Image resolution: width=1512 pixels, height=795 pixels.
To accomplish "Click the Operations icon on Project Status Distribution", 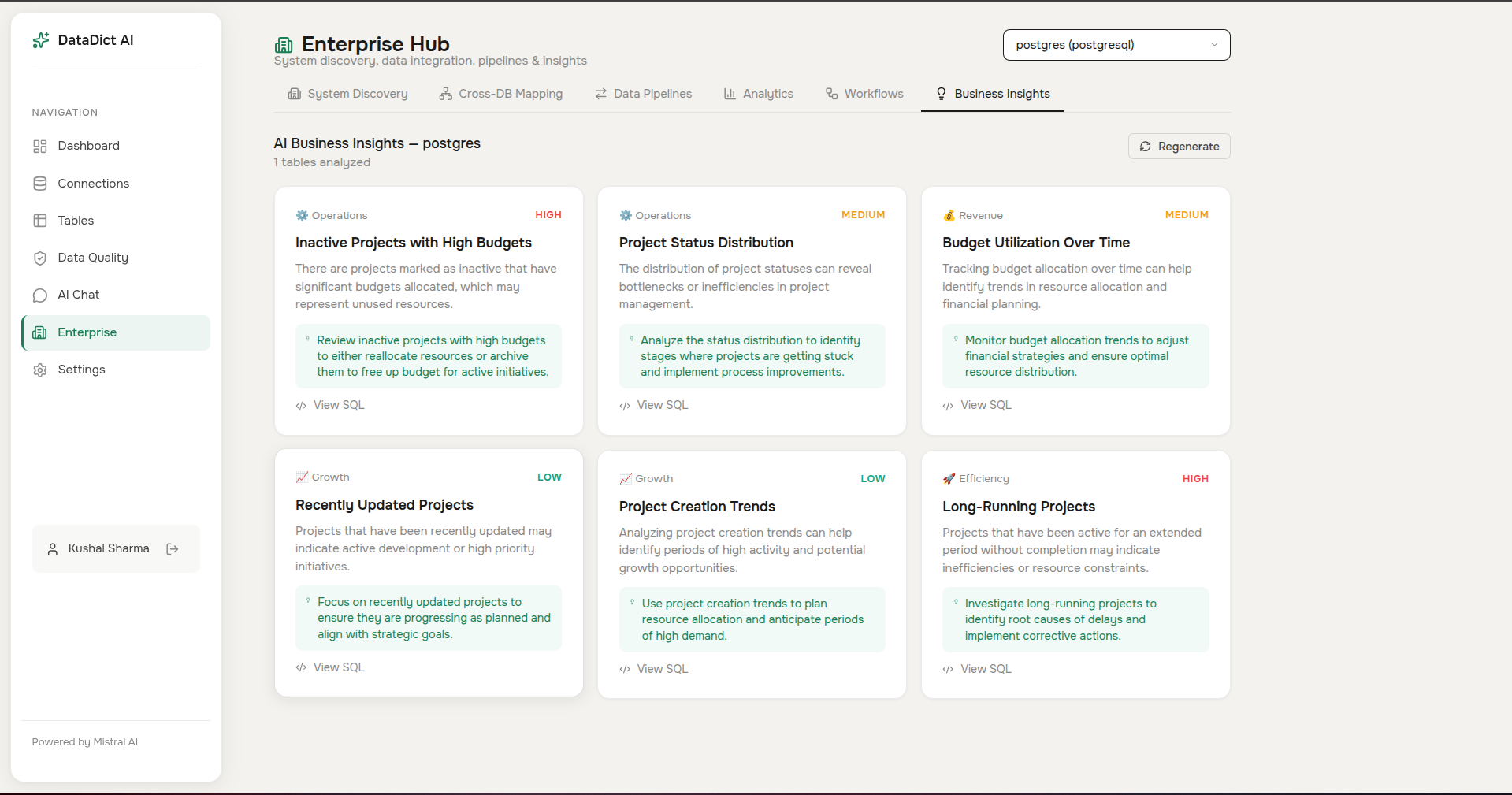I will 625,214.
